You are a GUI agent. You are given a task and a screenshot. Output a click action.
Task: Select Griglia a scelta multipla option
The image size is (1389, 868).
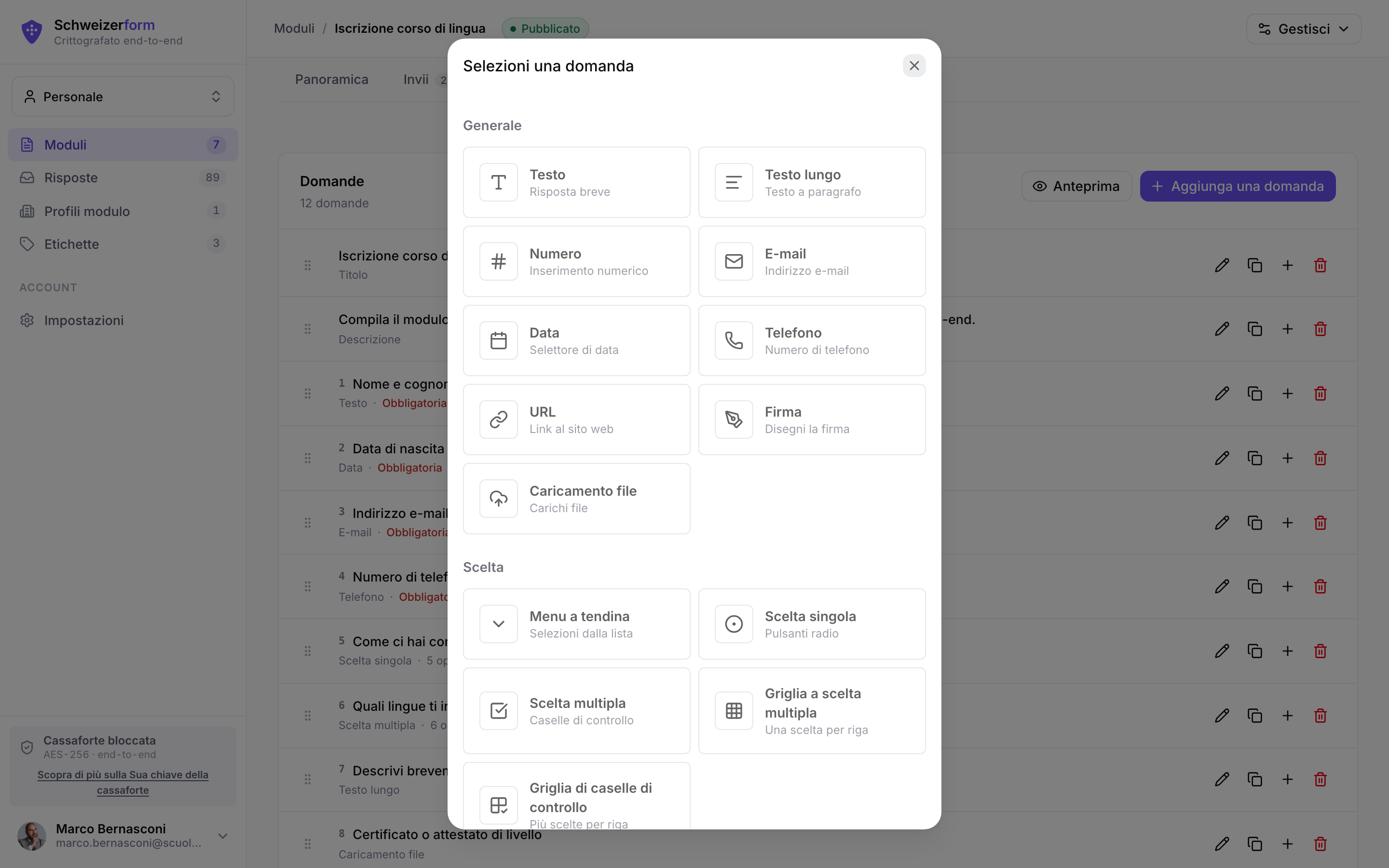(x=812, y=711)
